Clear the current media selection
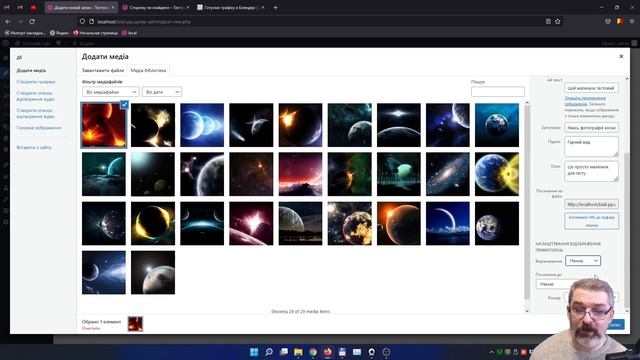The image size is (640, 360). coord(91,328)
